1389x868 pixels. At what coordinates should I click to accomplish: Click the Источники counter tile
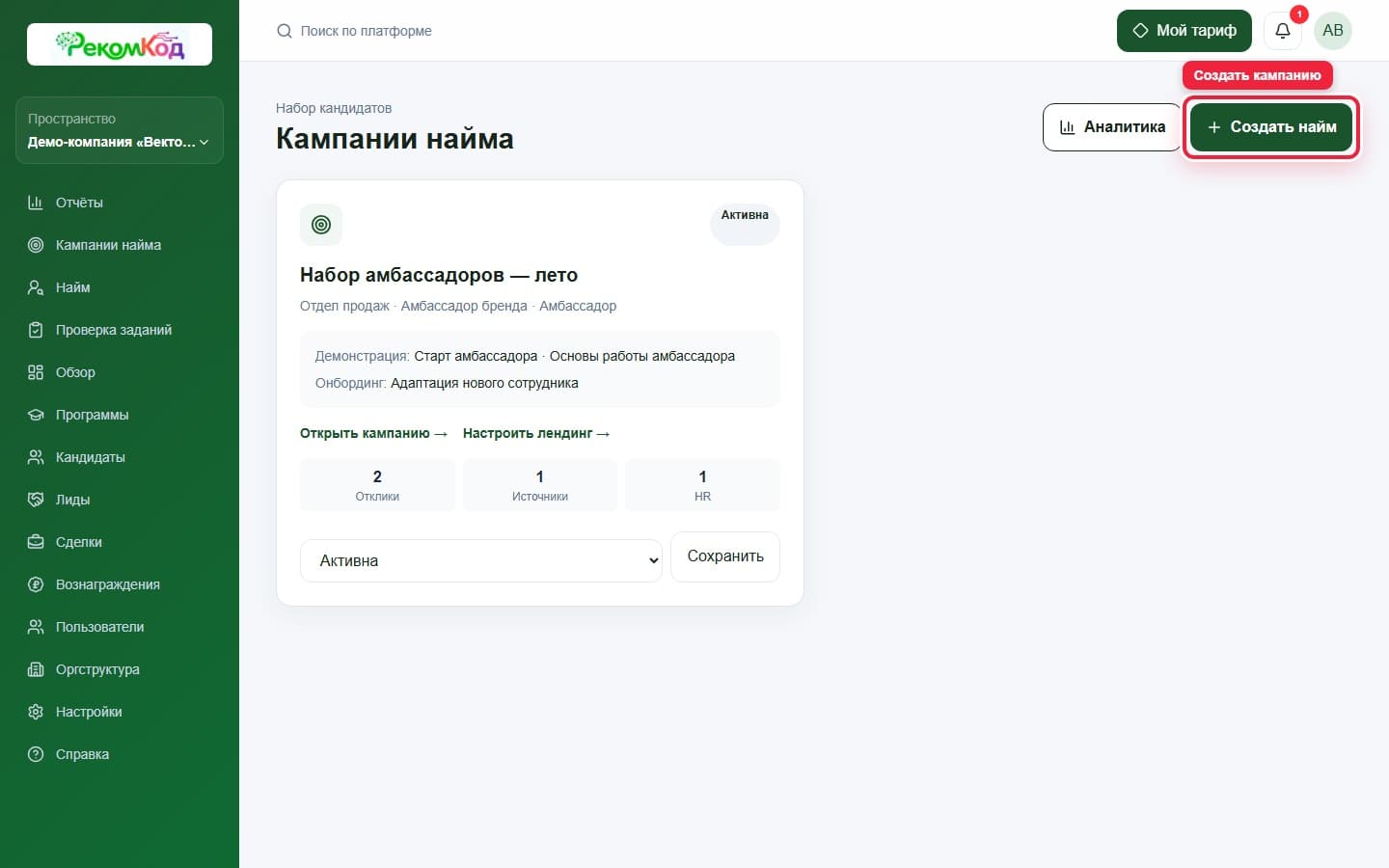coord(540,485)
